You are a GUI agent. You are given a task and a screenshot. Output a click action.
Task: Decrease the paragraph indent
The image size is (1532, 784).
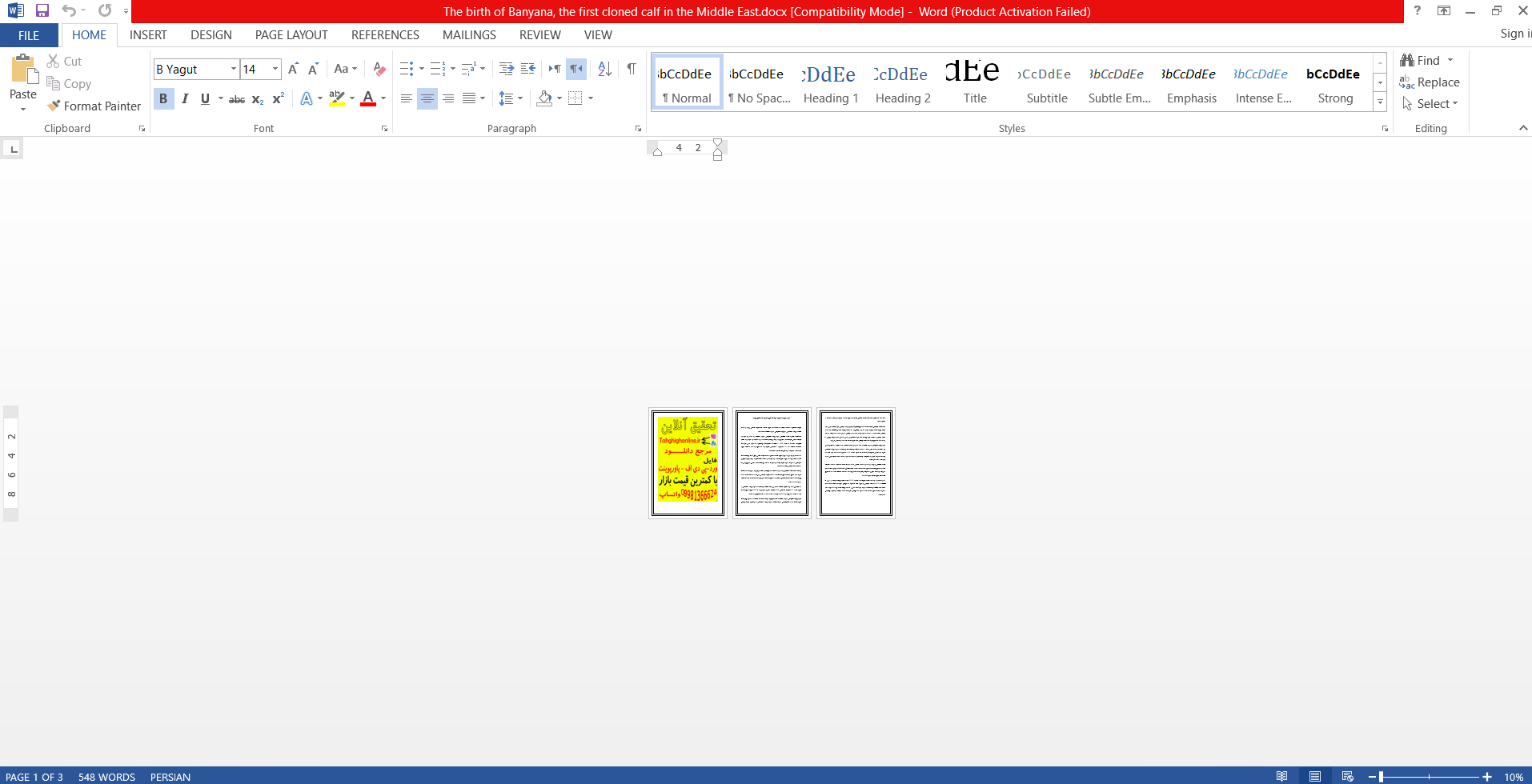(x=507, y=69)
